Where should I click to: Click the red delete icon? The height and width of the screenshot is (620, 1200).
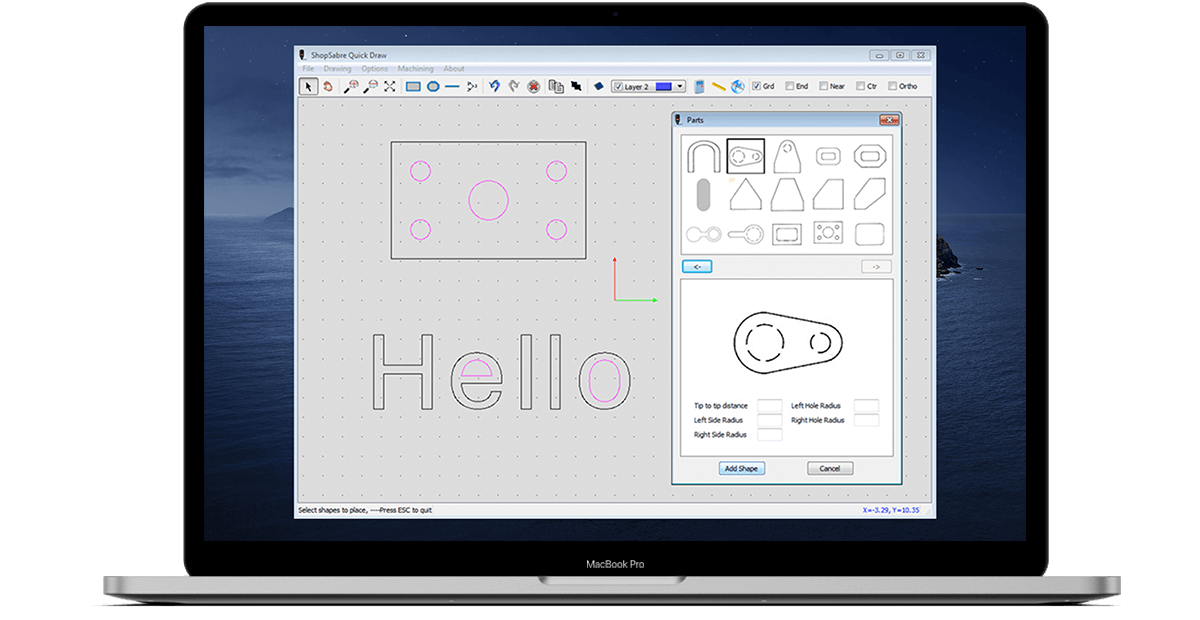534,87
